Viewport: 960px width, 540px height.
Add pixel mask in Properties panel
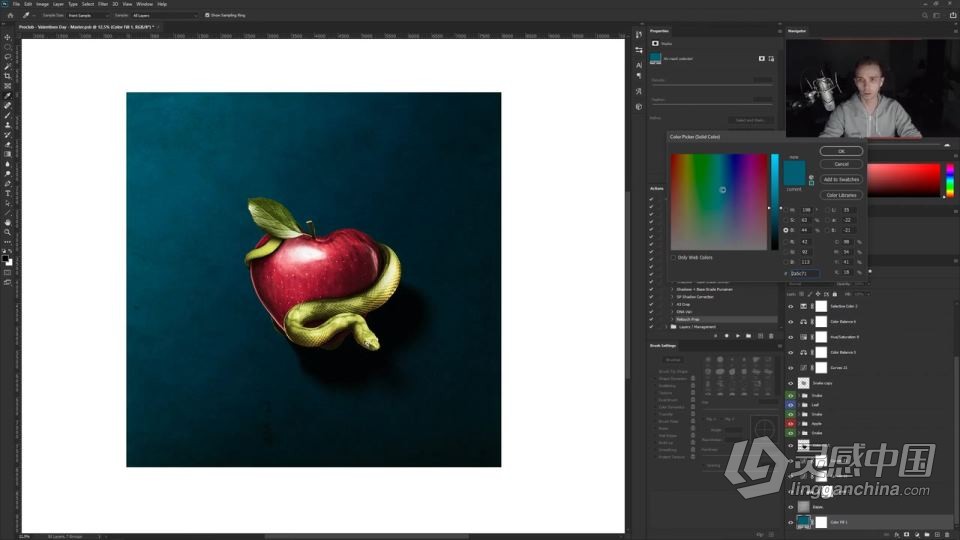tap(762, 59)
